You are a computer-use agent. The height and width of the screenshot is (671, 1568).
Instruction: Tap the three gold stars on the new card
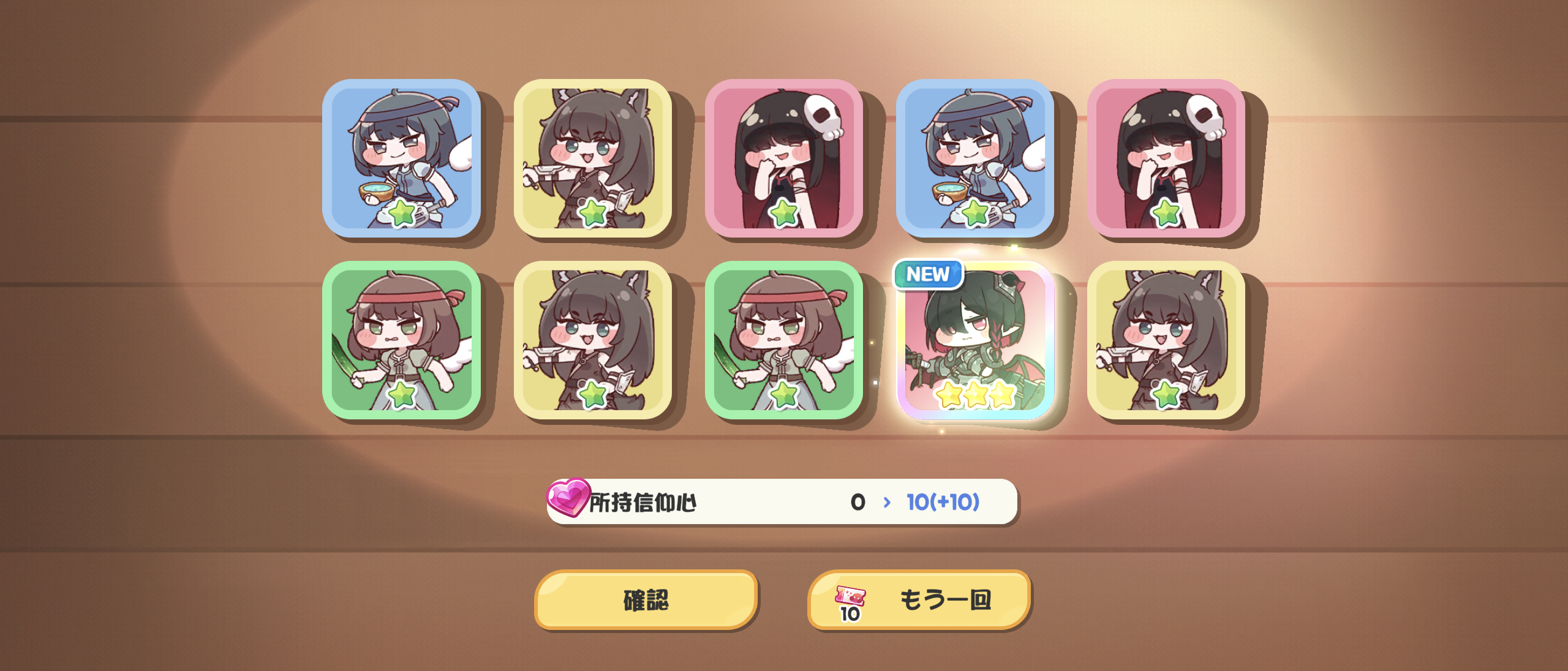coord(975,394)
